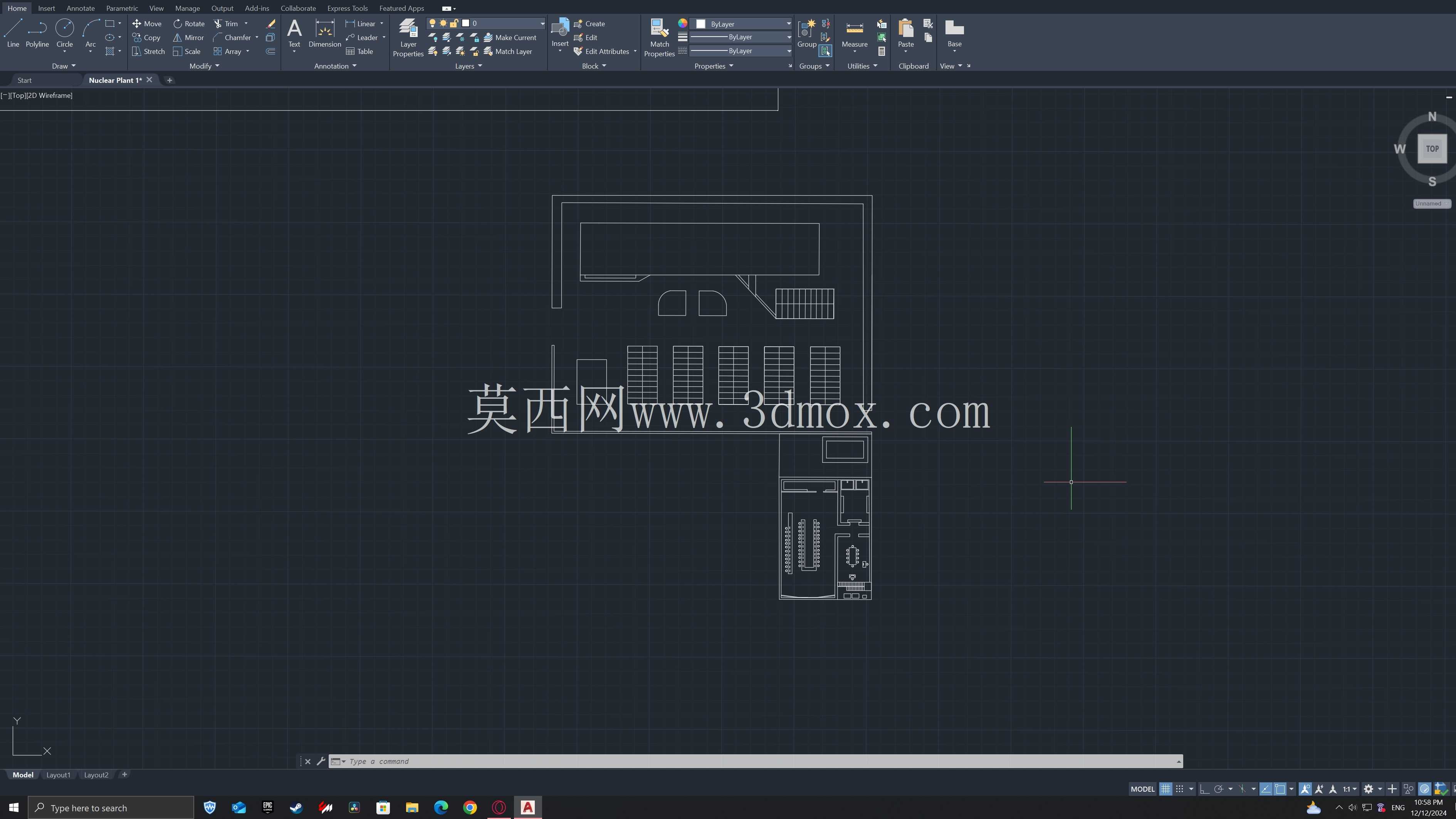Screen dimensions: 1456x819
Task: Switch to the Start tab
Action: 24,80
